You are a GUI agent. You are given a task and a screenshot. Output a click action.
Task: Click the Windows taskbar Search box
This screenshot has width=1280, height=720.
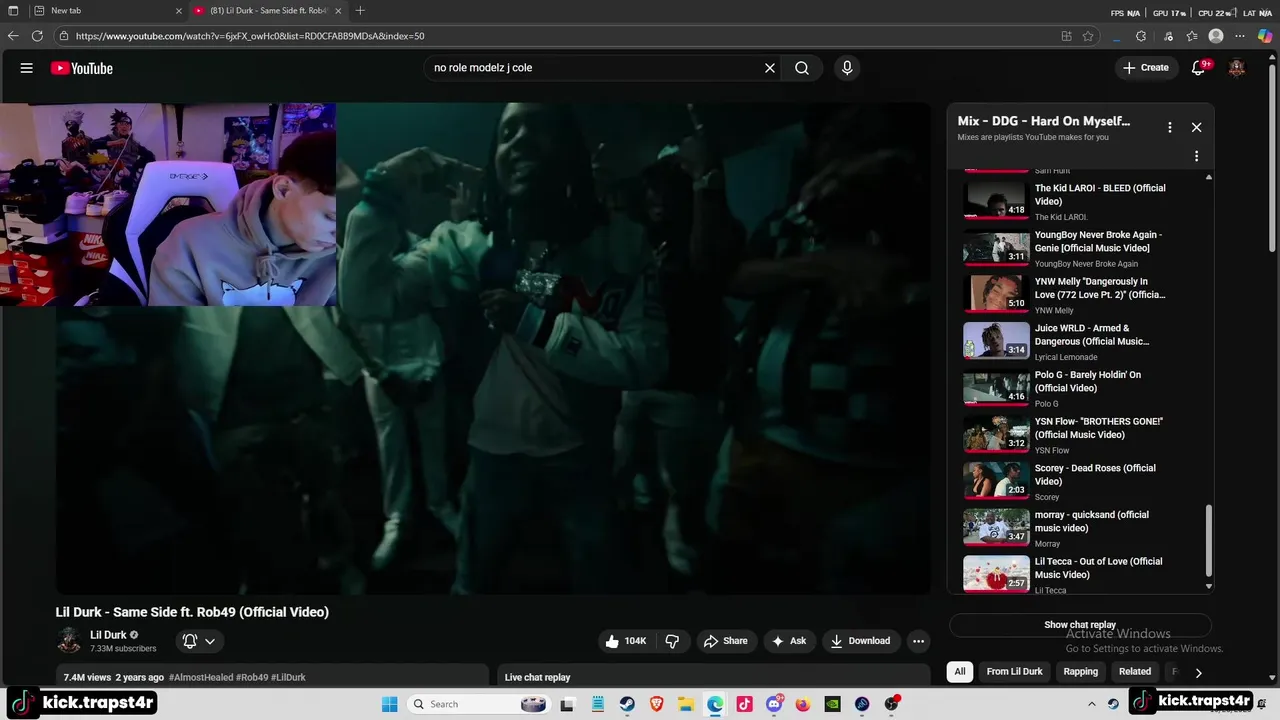479,704
